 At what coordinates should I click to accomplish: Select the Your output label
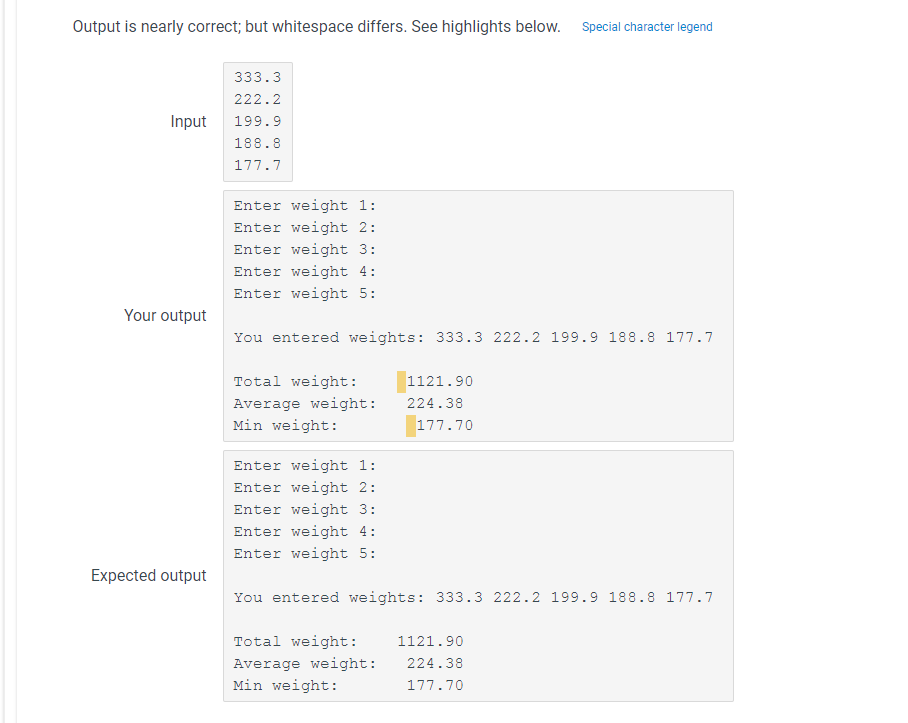(166, 315)
